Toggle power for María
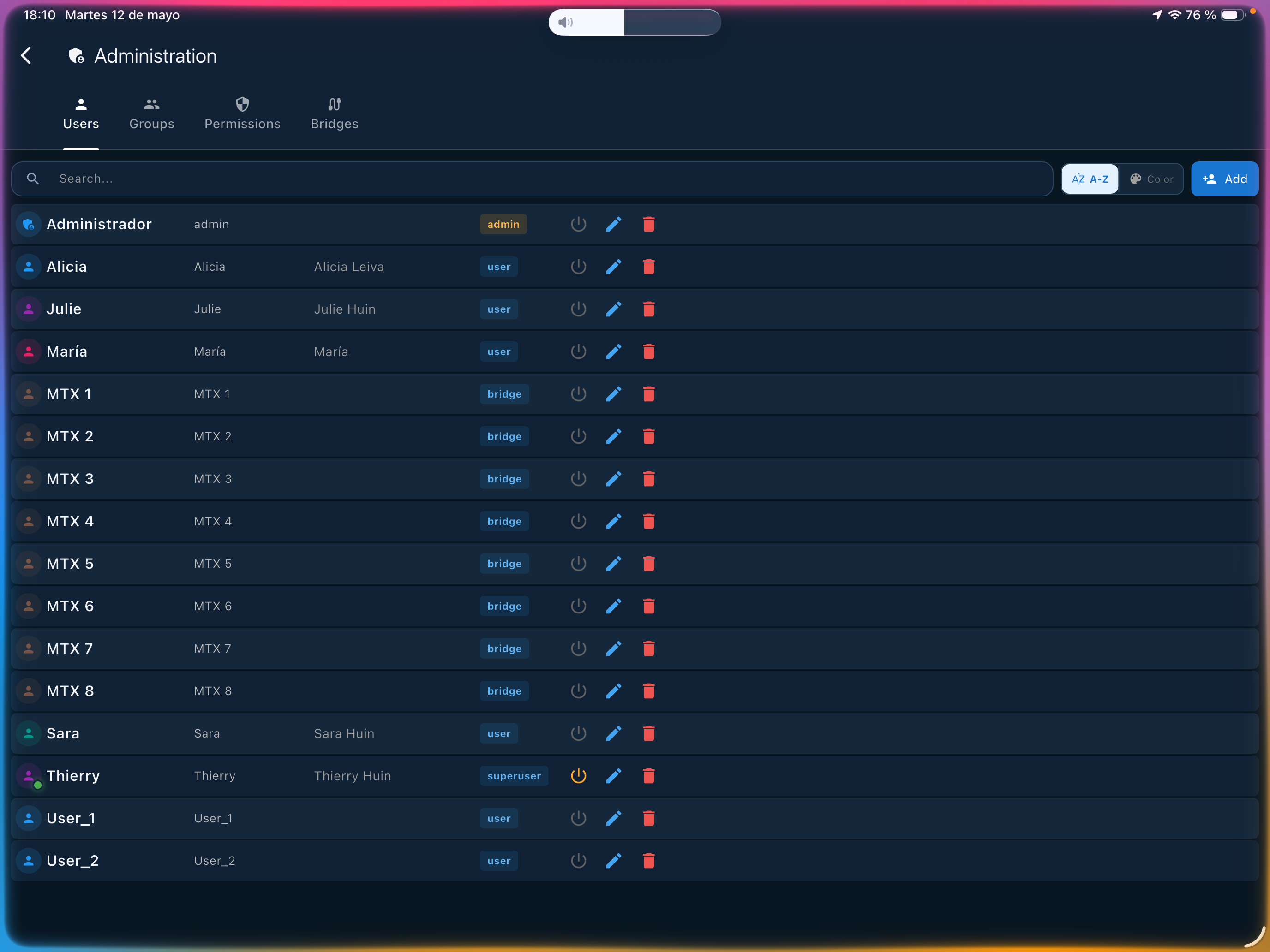The height and width of the screenshot is (952, 1270). coord(578,352)
